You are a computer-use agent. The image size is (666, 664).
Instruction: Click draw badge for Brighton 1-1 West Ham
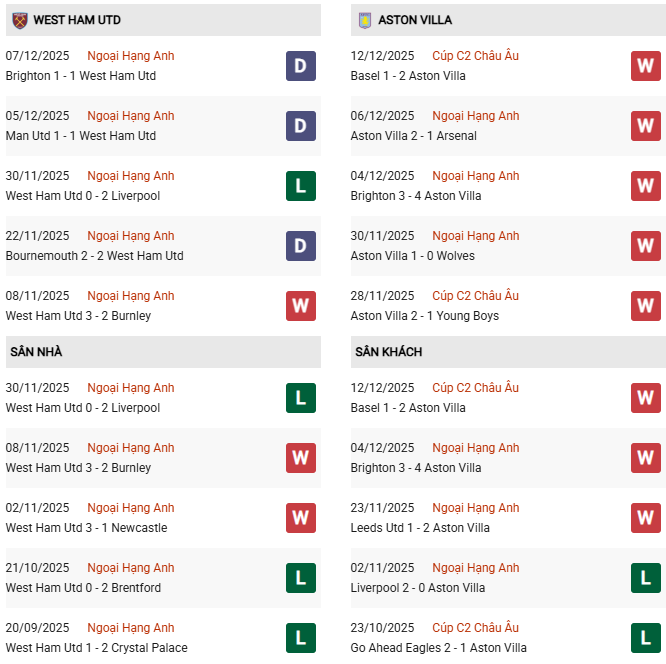(x=301, y=66)
